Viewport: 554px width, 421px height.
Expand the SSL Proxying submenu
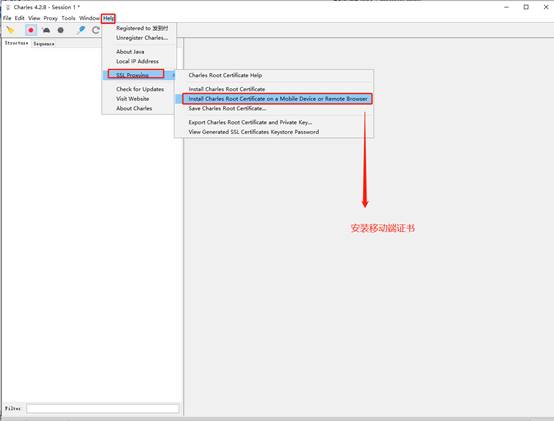tap(139, 75)
